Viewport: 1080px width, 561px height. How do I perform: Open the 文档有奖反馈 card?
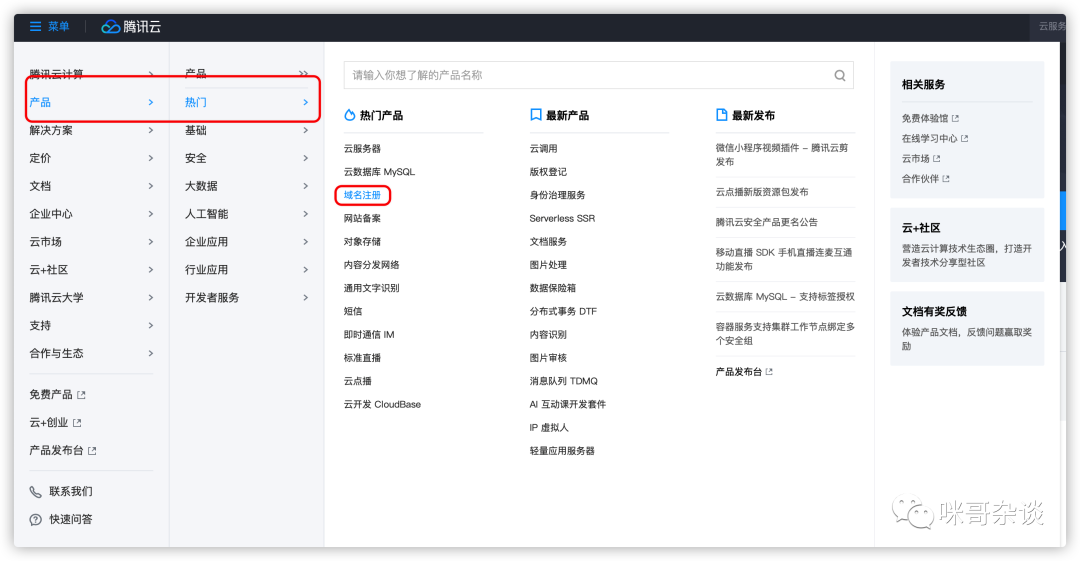[x=967, y=328]
